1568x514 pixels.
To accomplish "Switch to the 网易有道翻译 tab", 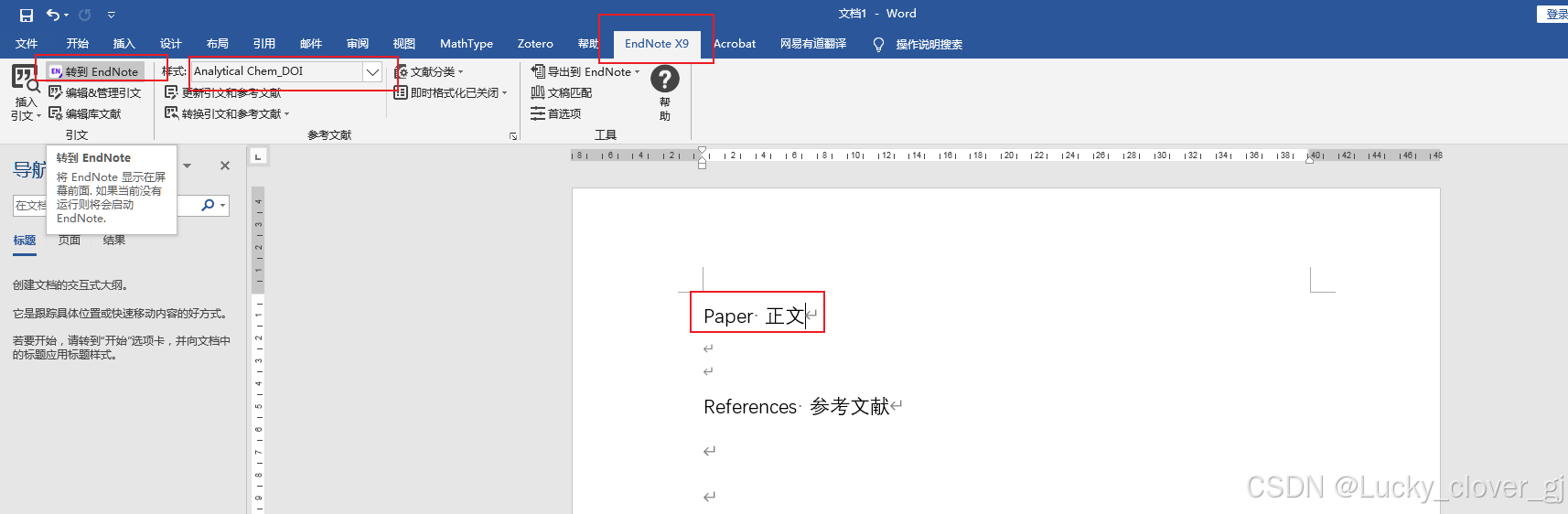I will [813, 44].
